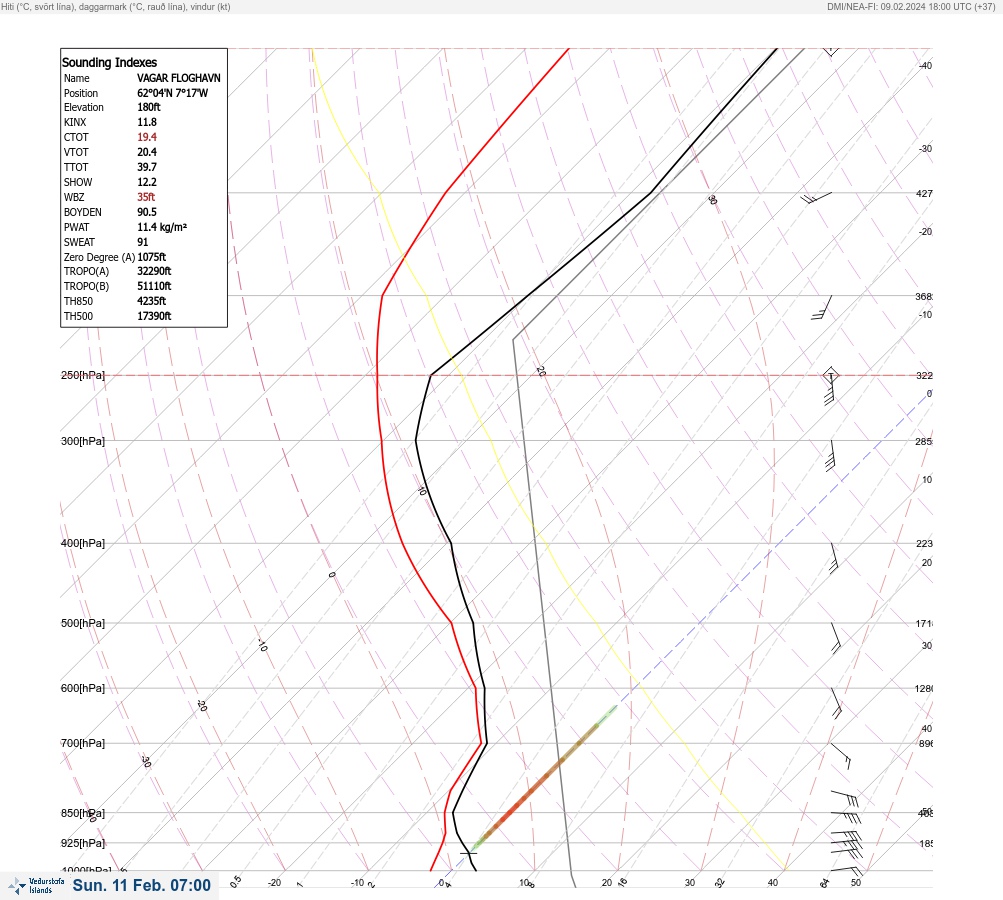Click the wind barb at 300 hPa level
1003x900 pixels.
click(831, 456)
